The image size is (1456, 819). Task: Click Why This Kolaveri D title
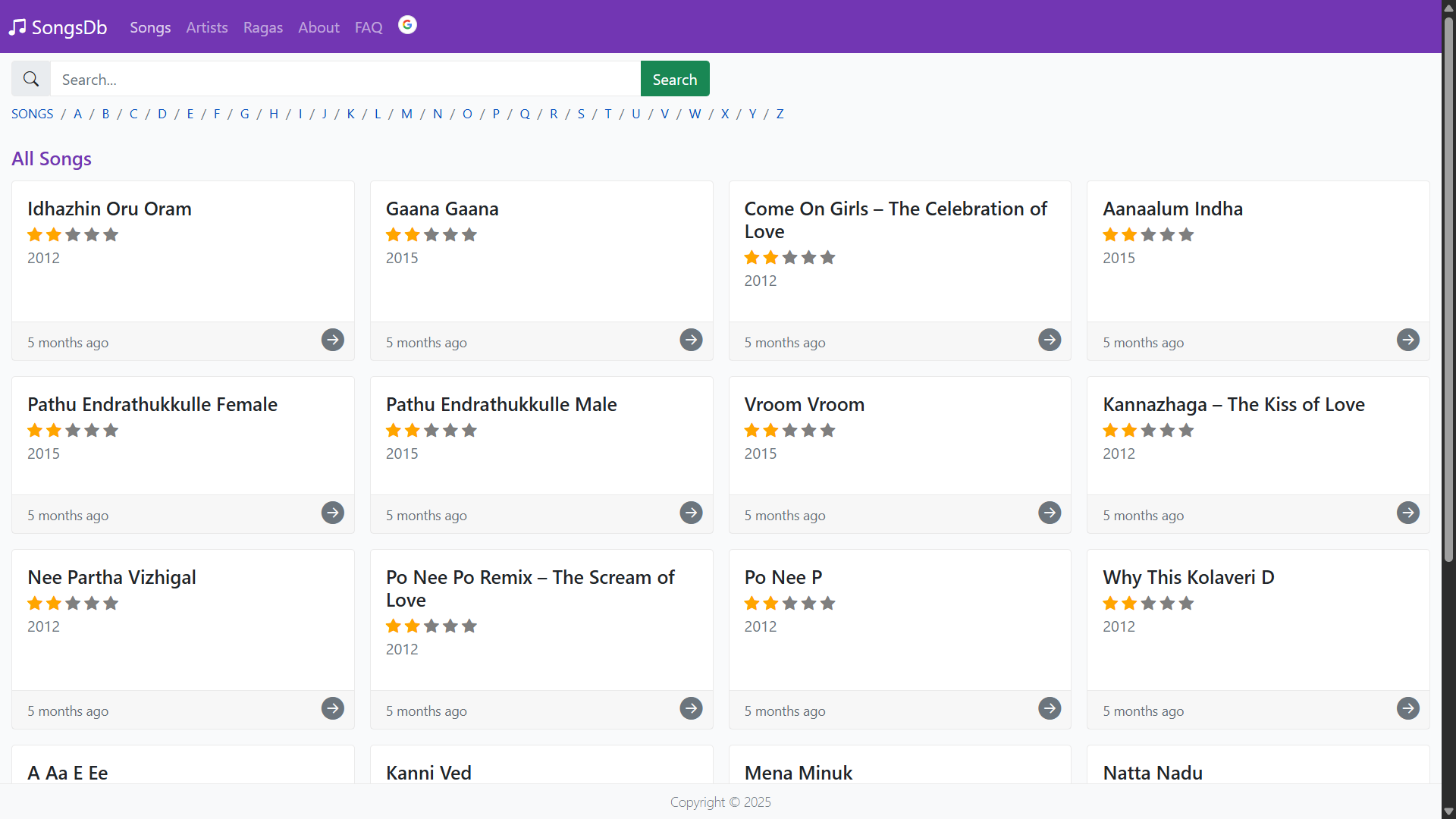coord(1188,577)
